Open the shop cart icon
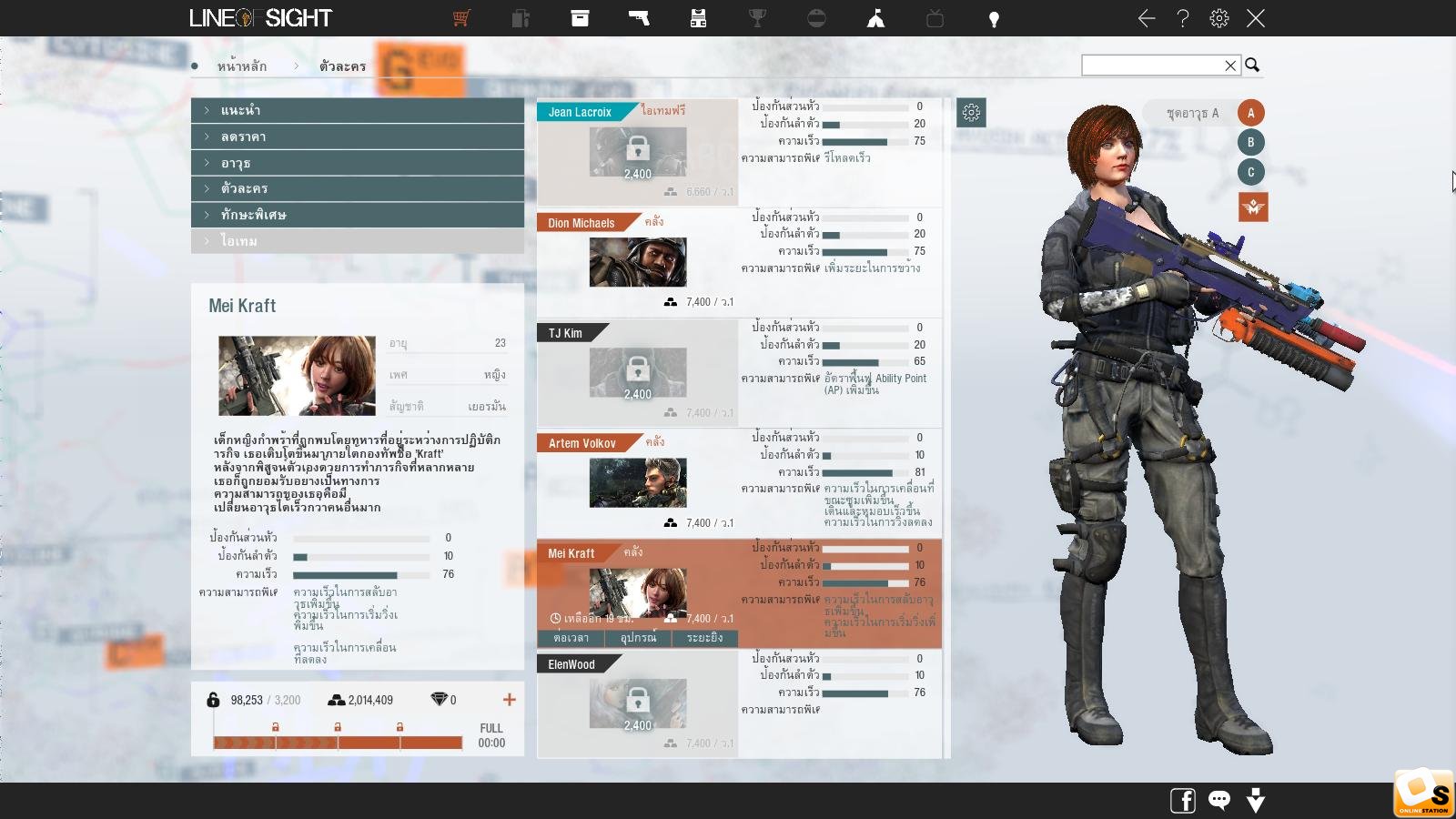This screenshot has width=1456, height=819. coord(461,18)
